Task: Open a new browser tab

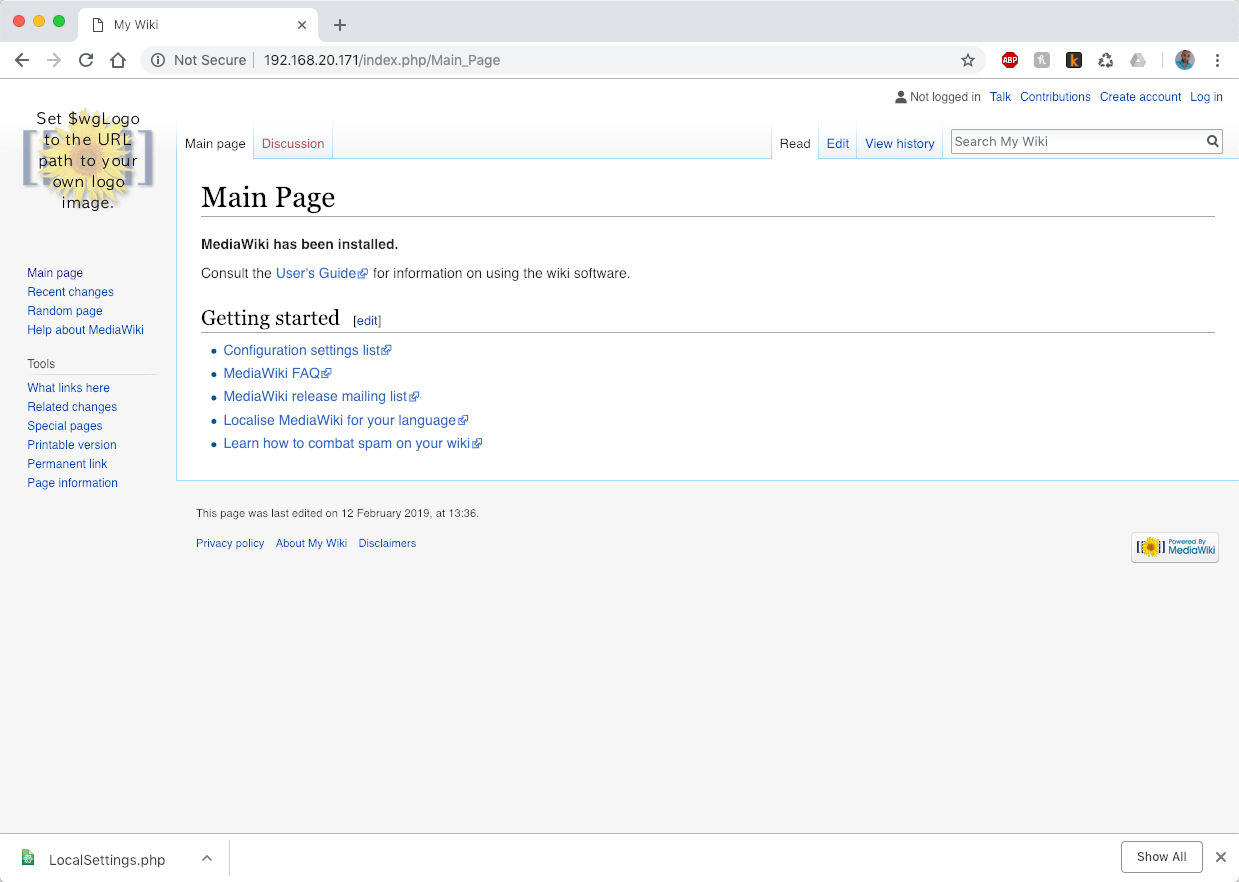Action: (340, 25)
